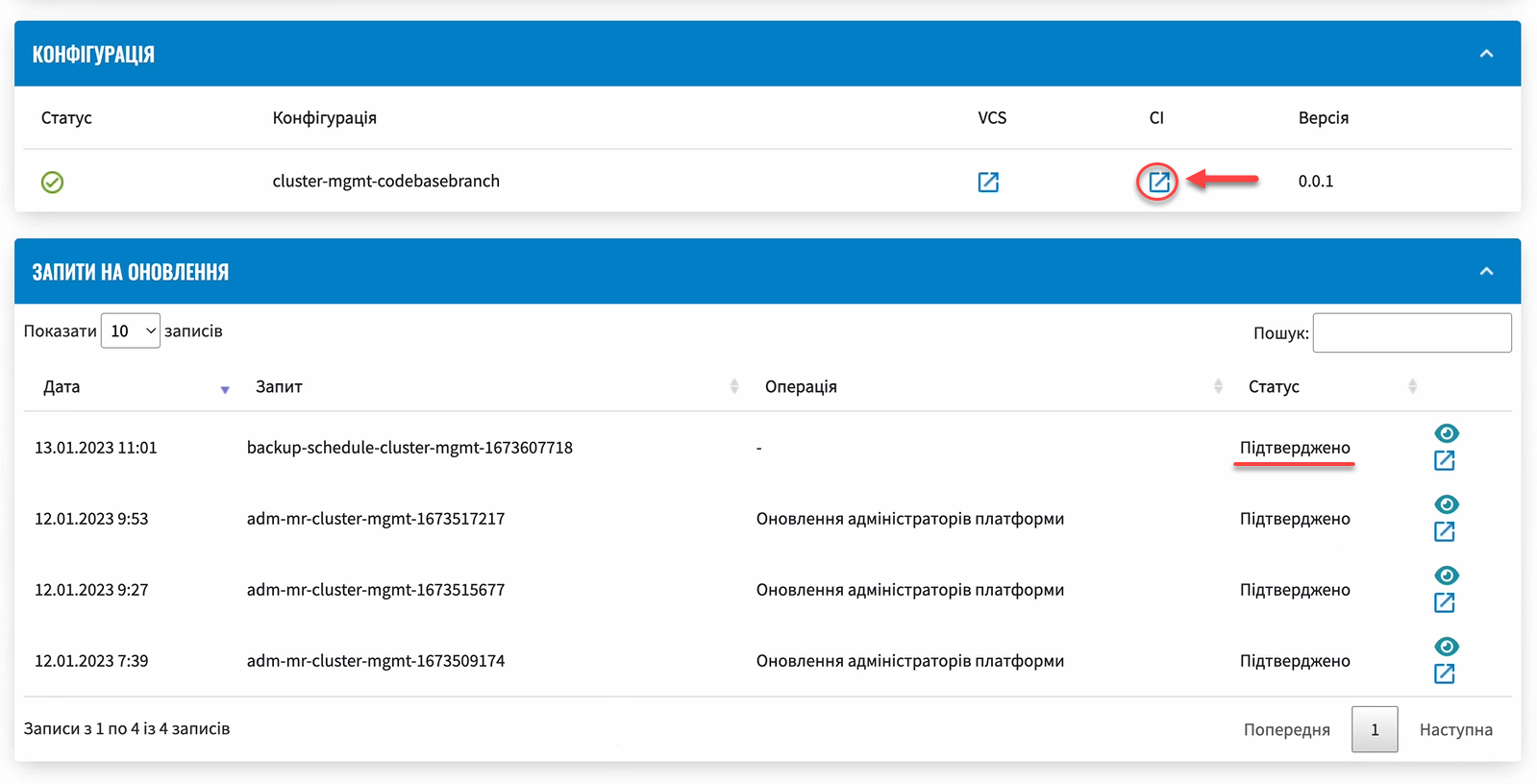Open external link for adm-mr-cluster-mgmt-1673517217
The image size is (1537, 784).
click(1445, 531)
